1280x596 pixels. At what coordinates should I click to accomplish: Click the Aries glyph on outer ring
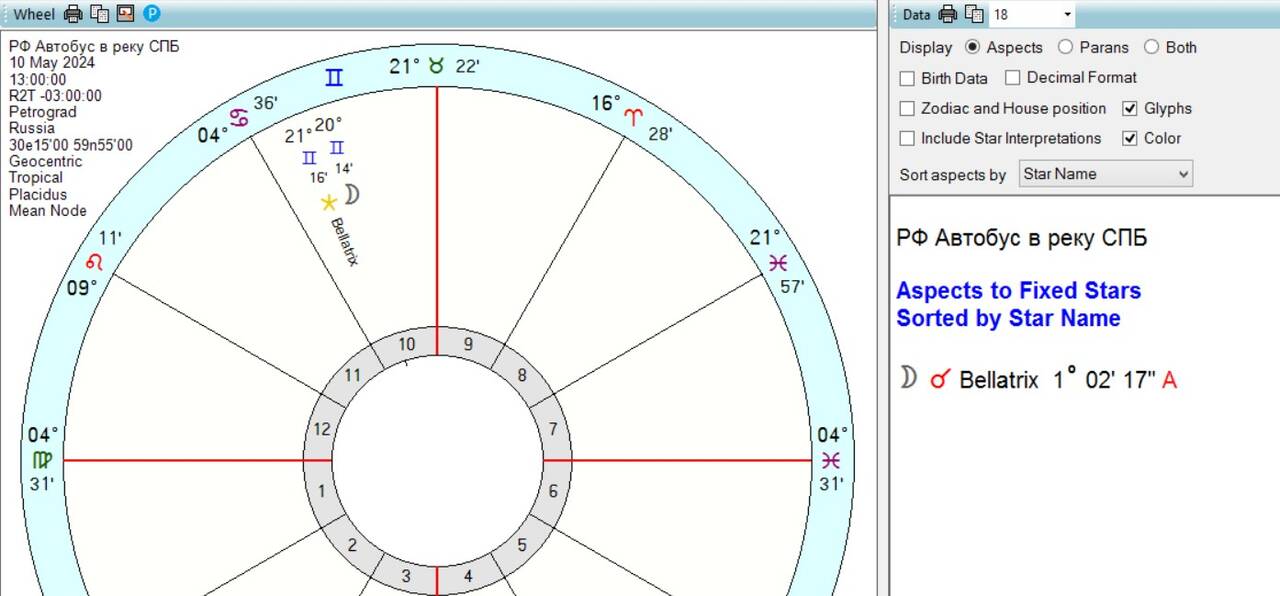[633, 118]
